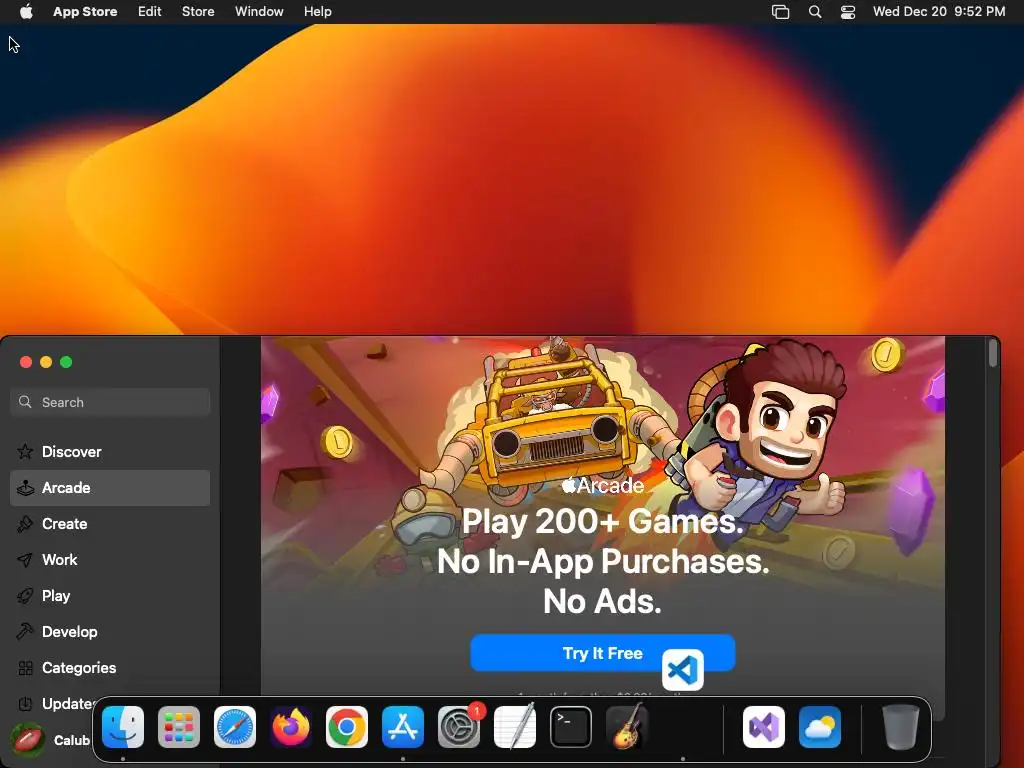Viewport: 1024px width, 768px height.
Task: Click the App Store window scrollbar
Action: coord(993,353)
